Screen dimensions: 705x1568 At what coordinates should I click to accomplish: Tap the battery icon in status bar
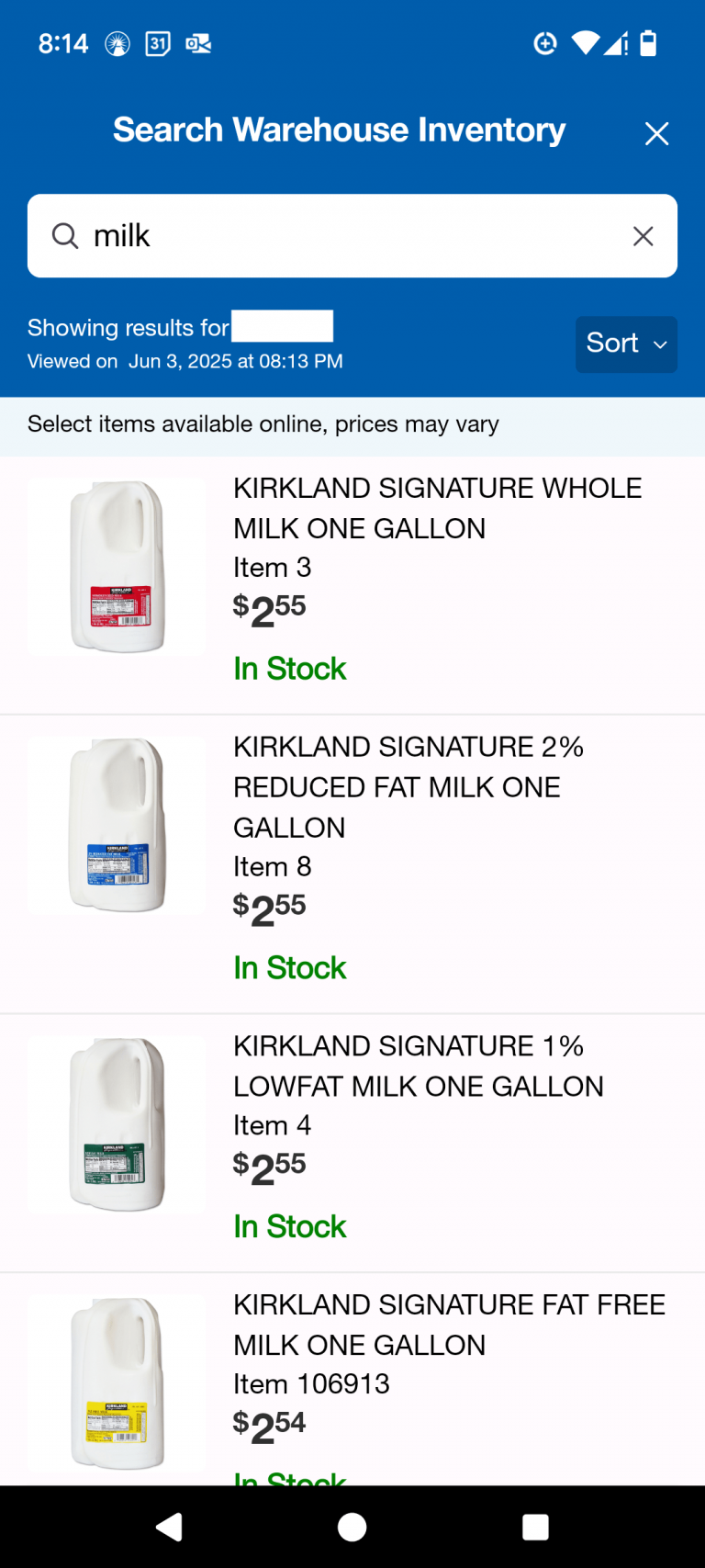tap(648, 43)
